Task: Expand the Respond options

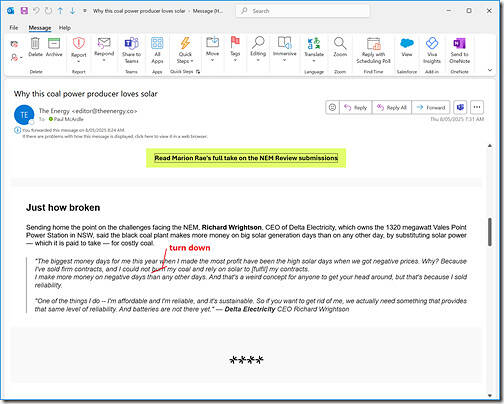Action: [x=104, y=49]
